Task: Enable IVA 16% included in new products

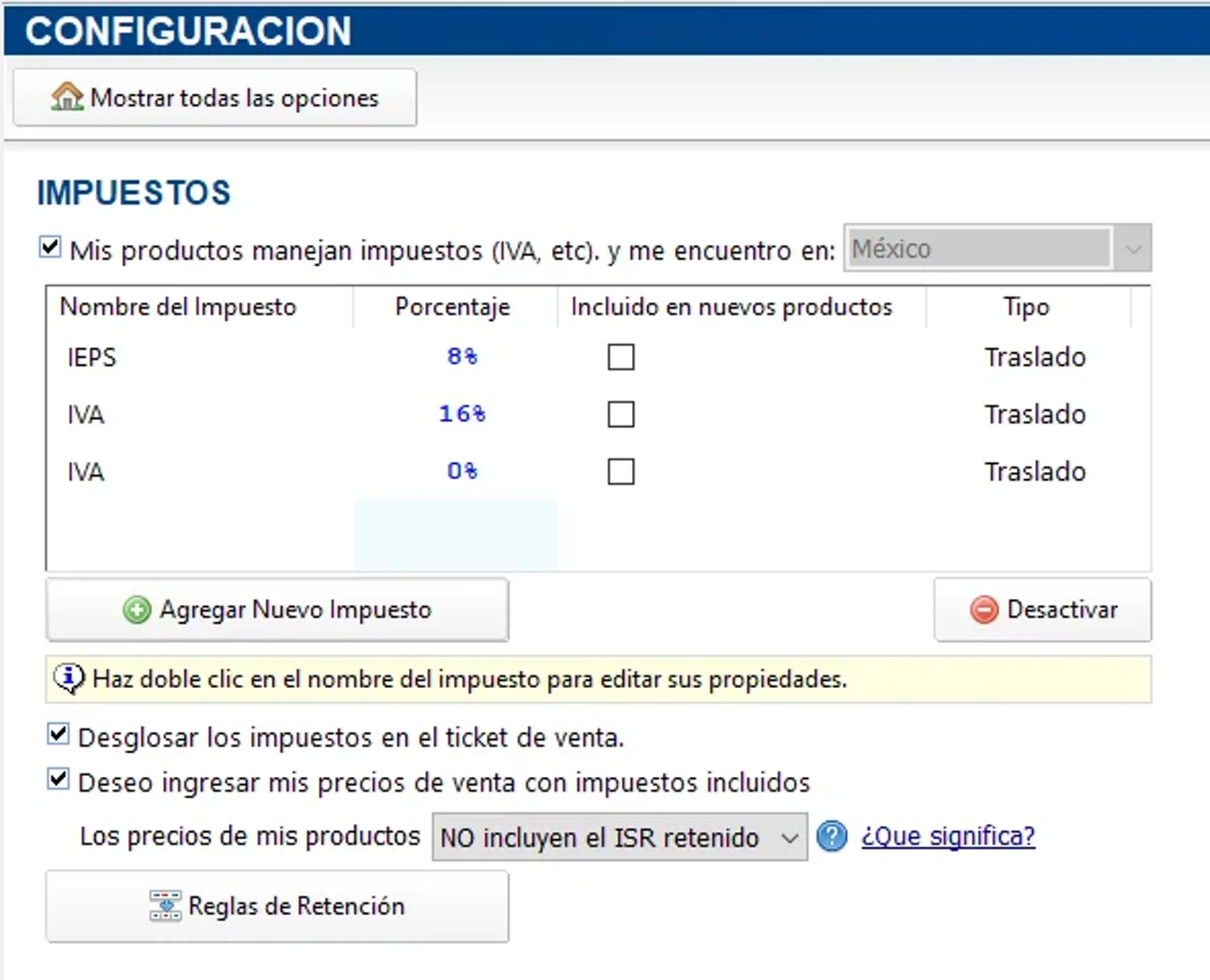Action: pyautogui.click(x=621, y=415)
